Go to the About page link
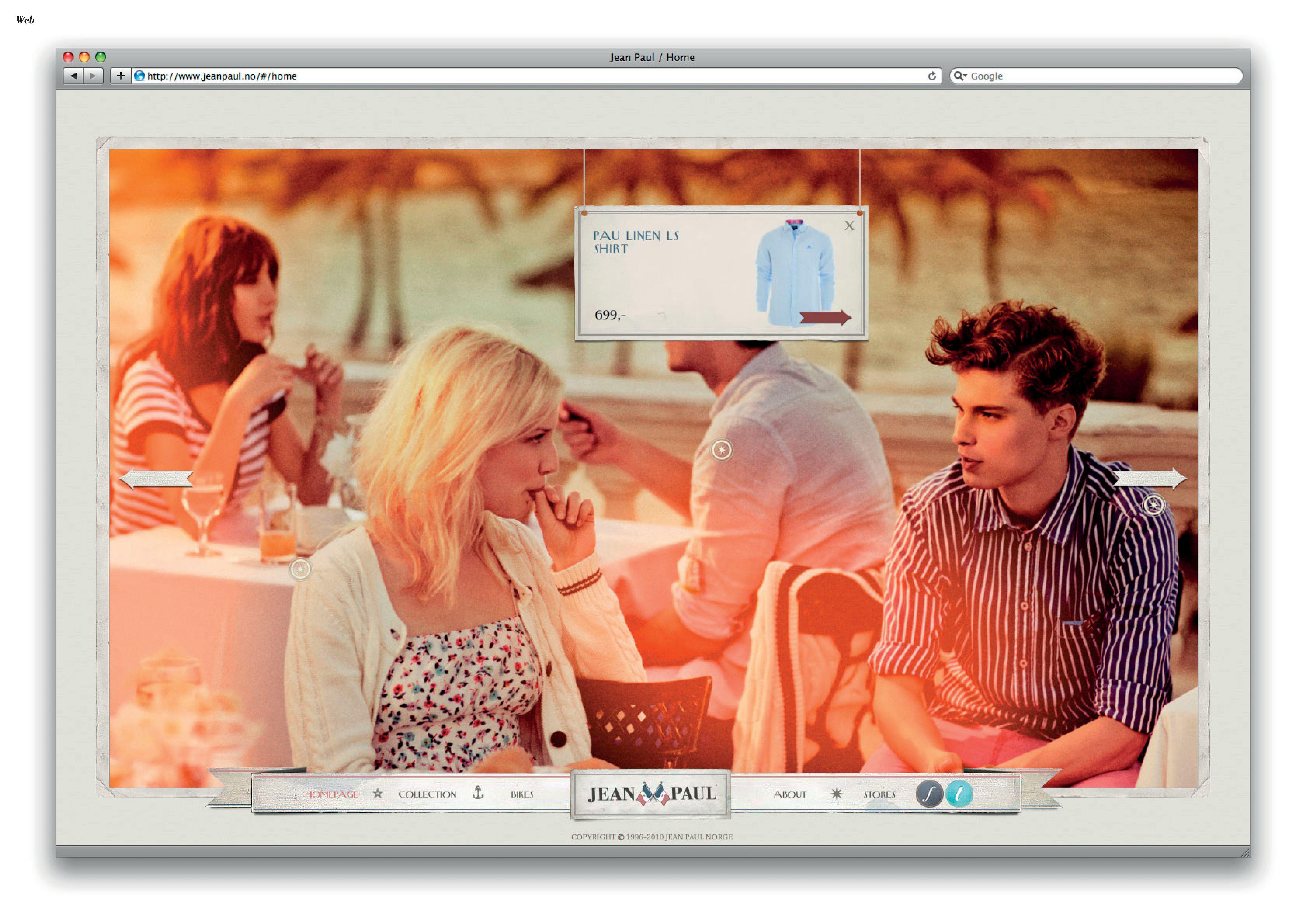1307x924 pixels. point(790,794)
